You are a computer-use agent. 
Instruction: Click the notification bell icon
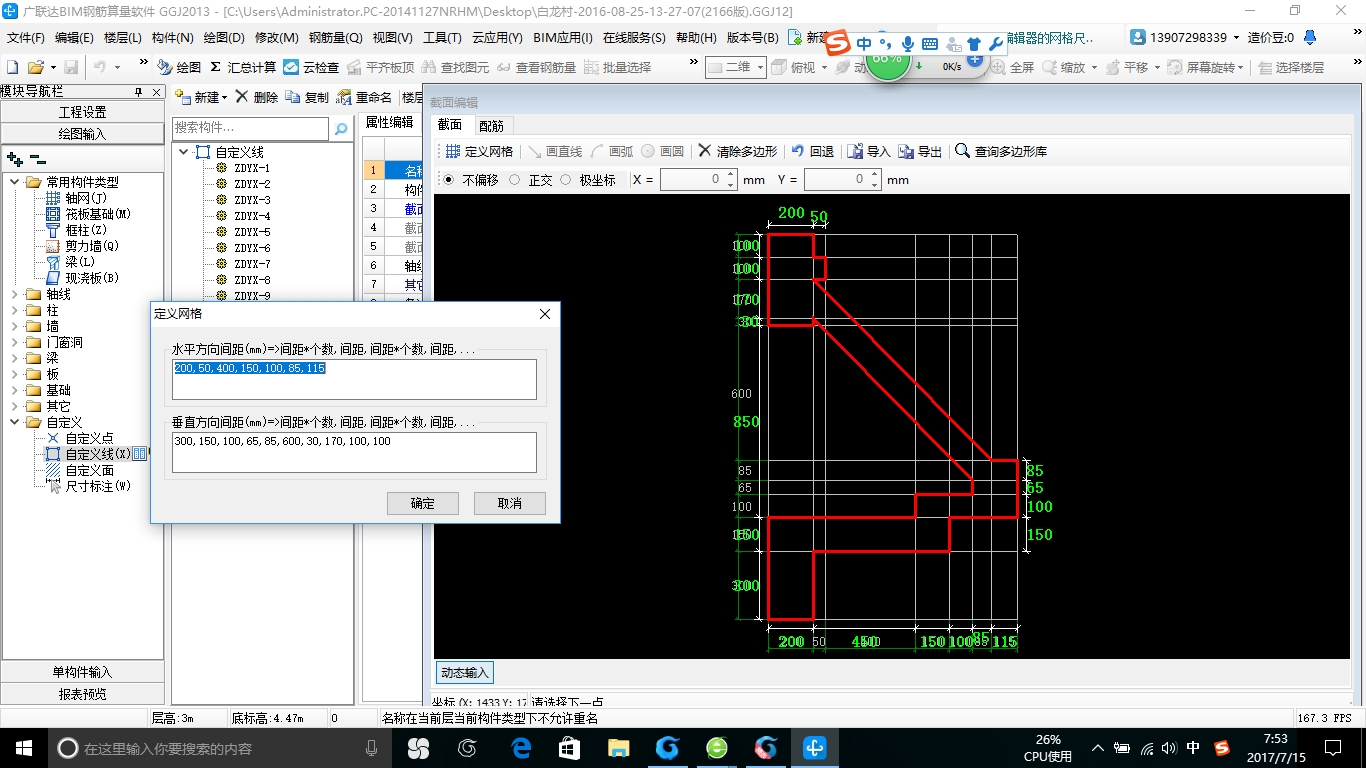pos(1310,37)
